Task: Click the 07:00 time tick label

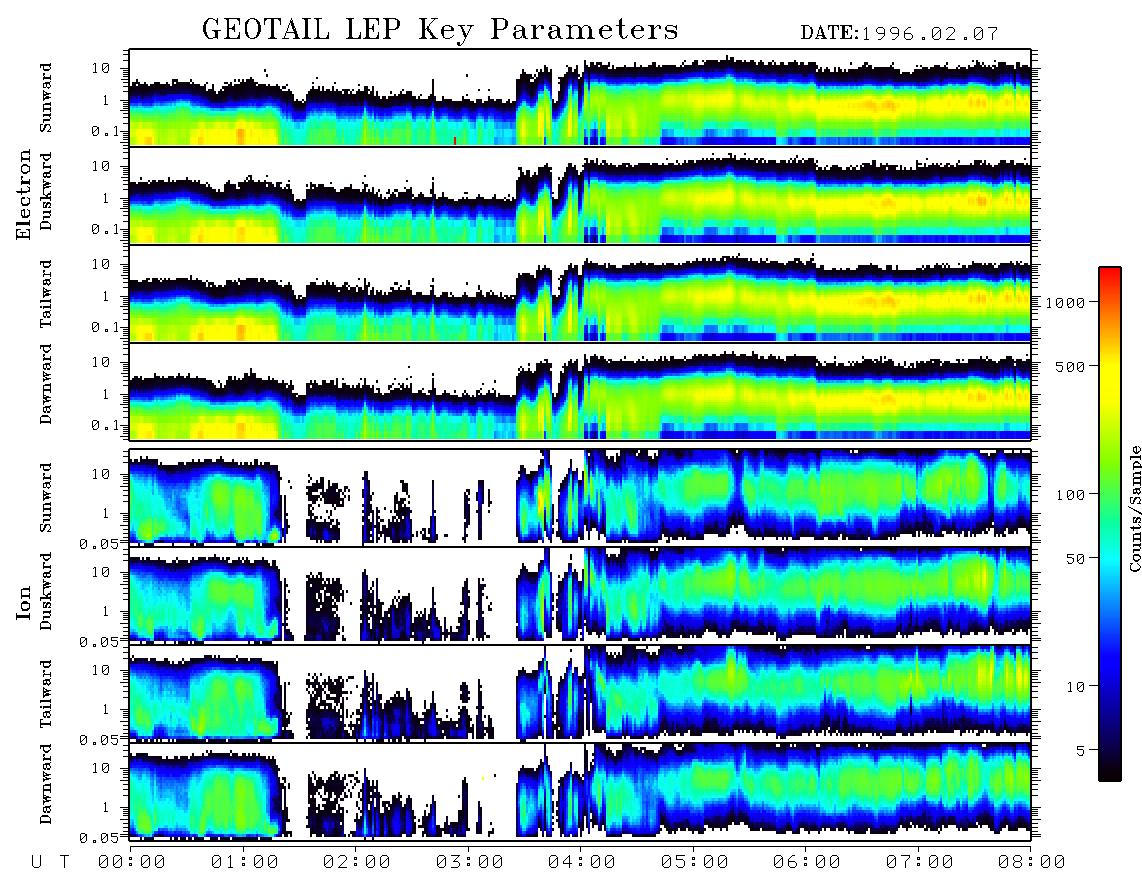Action: point(920,862)
